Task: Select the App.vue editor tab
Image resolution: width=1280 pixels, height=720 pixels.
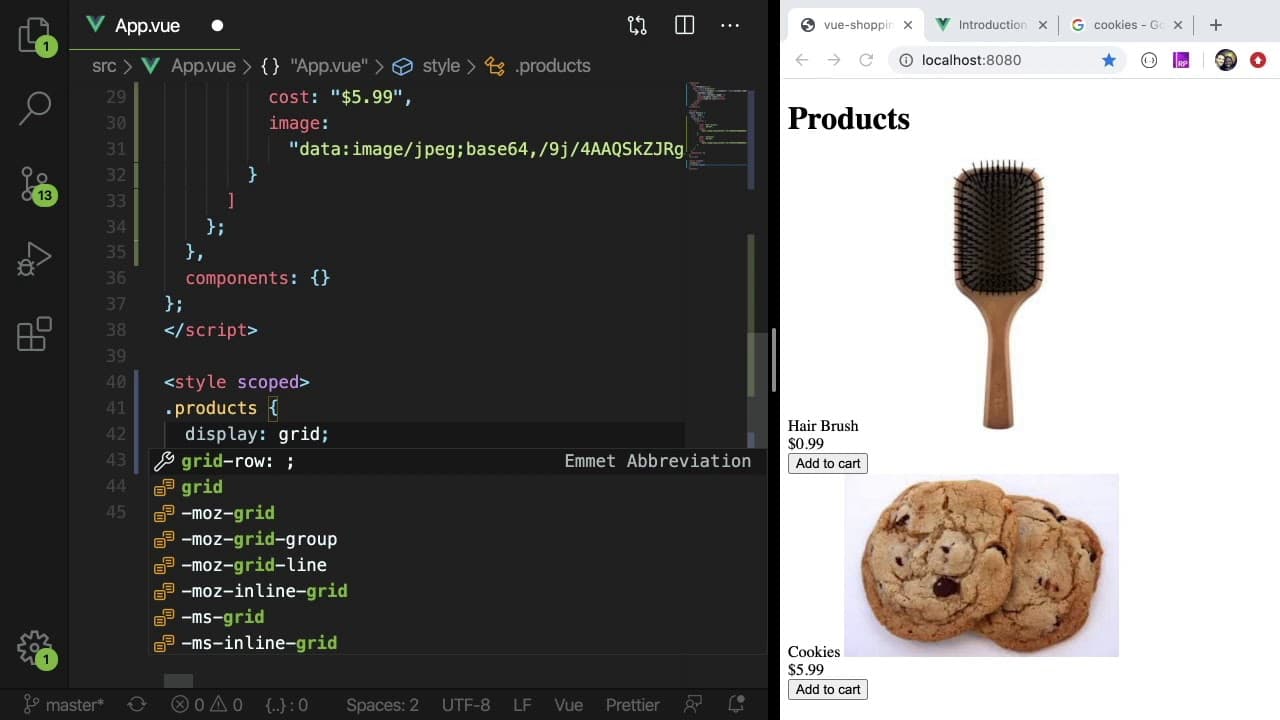Action: click(147, 25)
